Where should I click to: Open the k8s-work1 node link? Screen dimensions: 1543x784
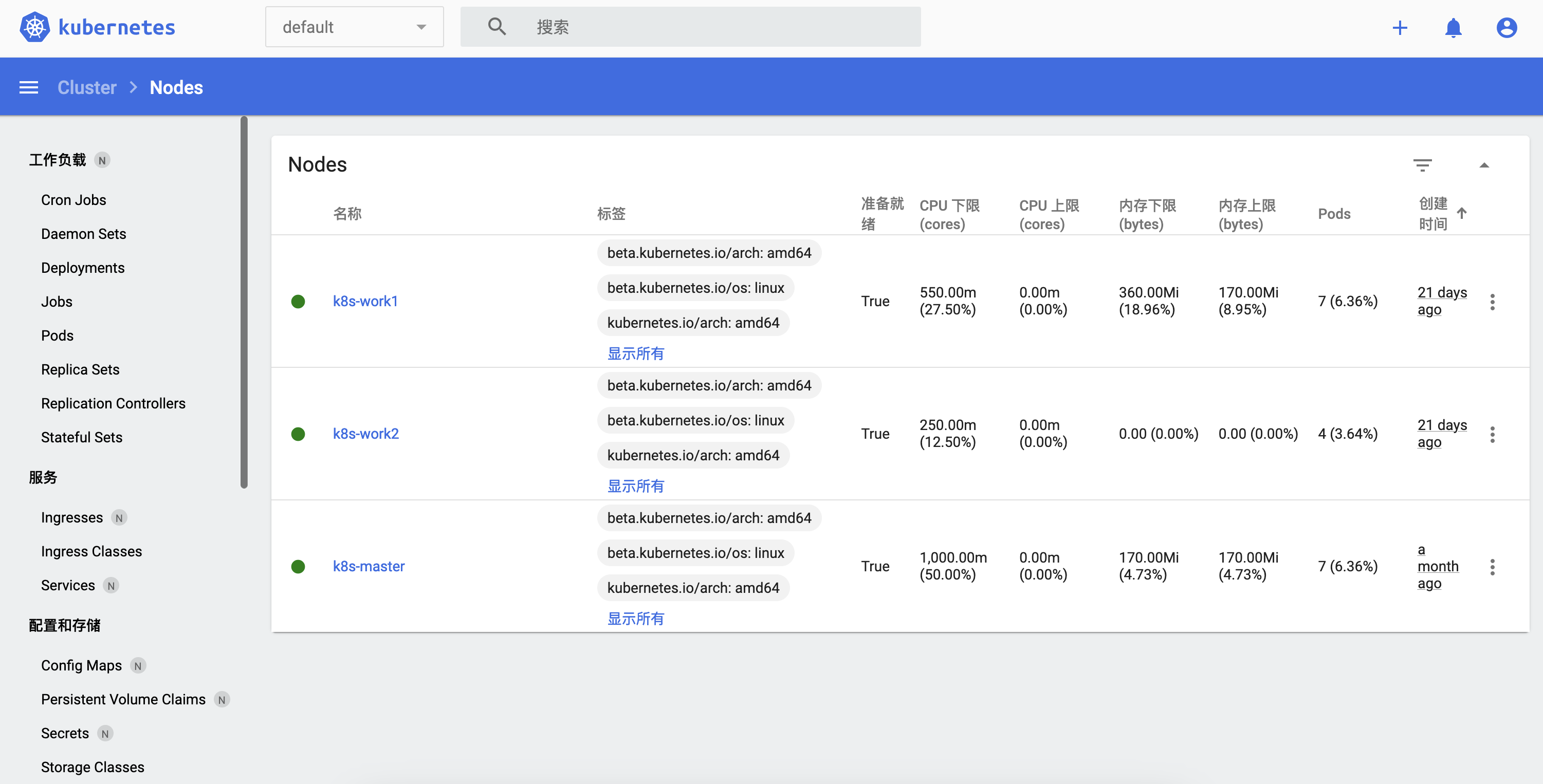click(365, 301)
